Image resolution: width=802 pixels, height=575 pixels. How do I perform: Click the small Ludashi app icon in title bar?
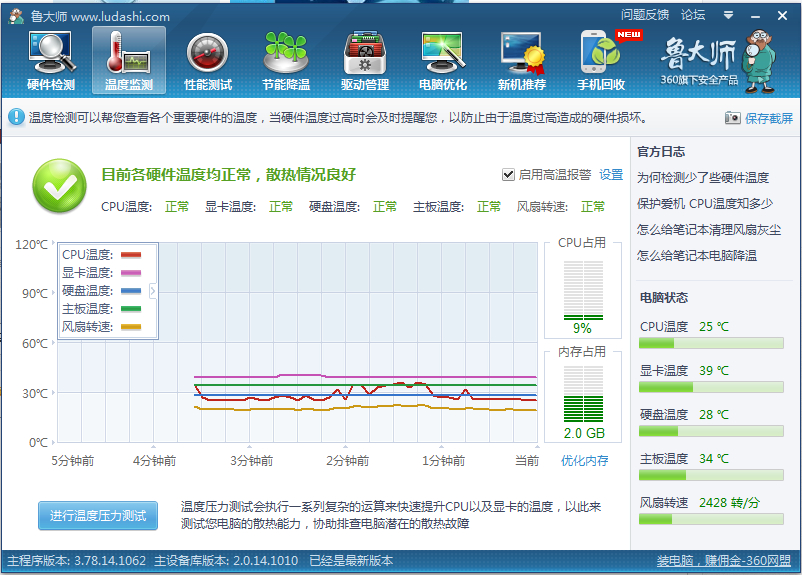click(x=16, y=16)
